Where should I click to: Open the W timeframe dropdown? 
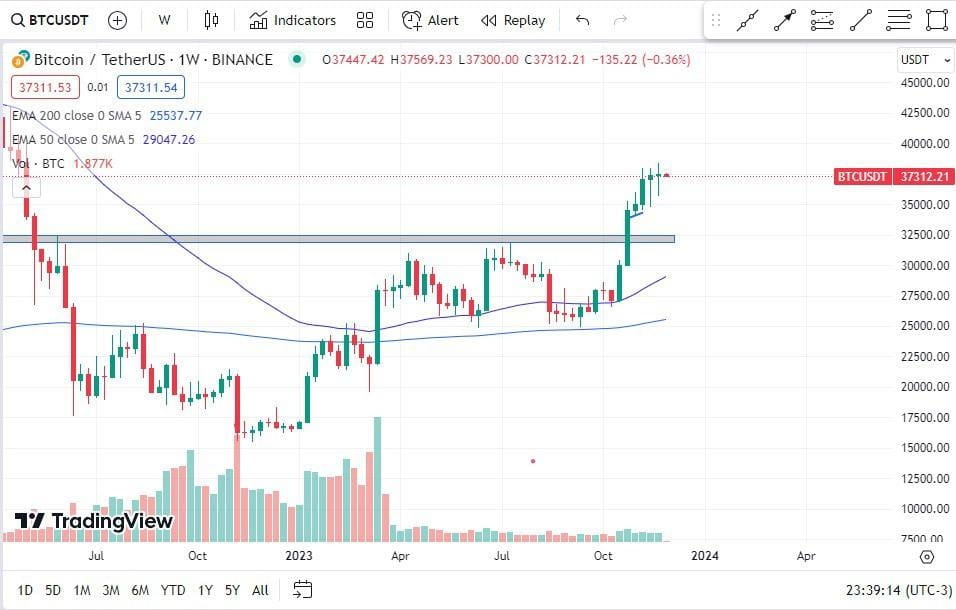[164, 19]
